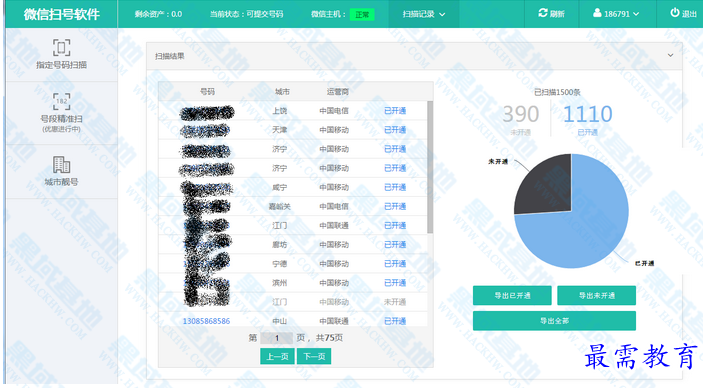This screenshot has width=706, height=388.
Task: Click 已开通 status in 嘉峪关 row
Action: [395, 206]
